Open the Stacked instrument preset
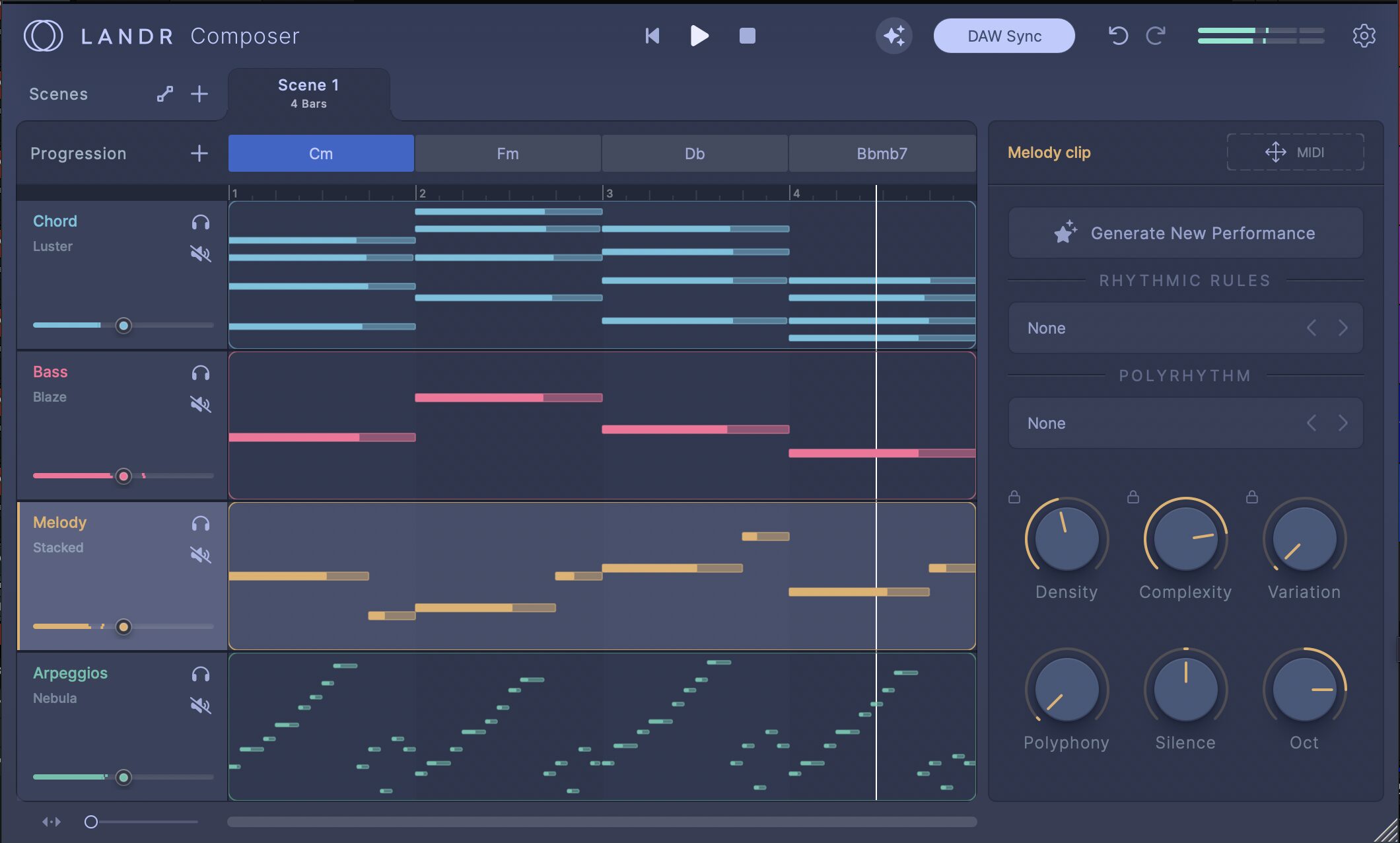1400x843 pixels. 58,548
